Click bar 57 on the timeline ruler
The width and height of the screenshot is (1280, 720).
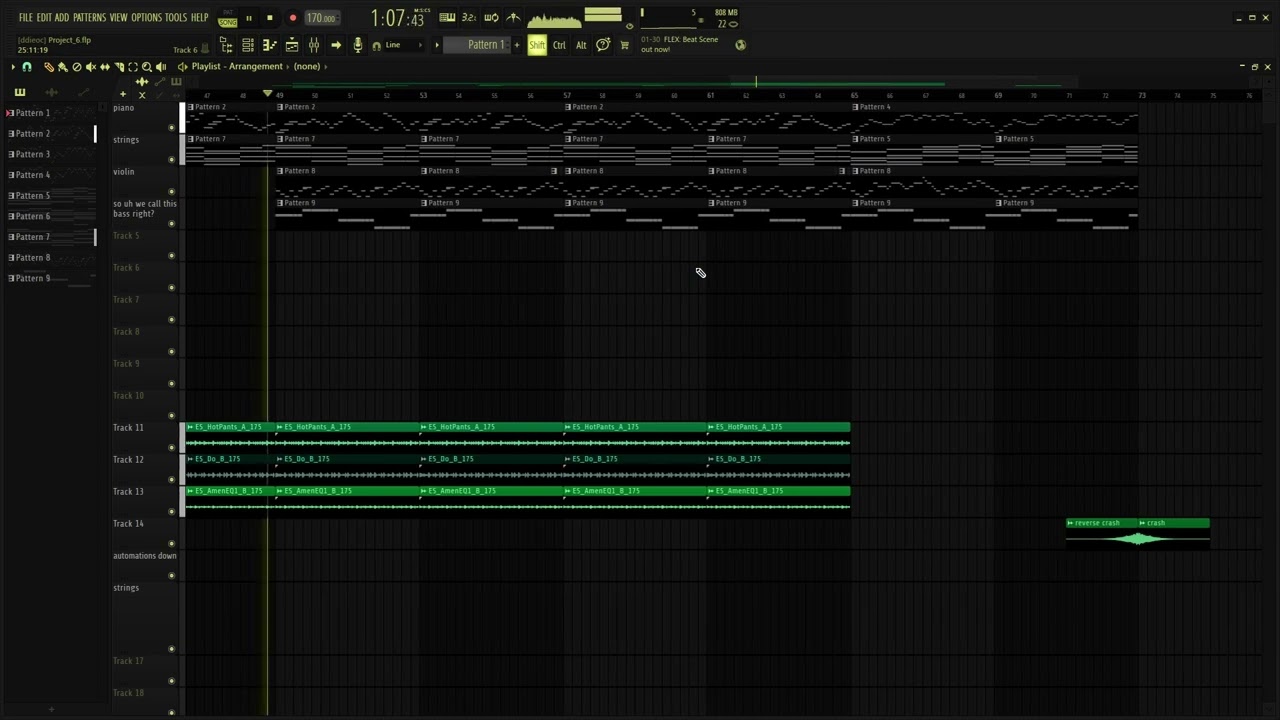[x=567, y=96]
